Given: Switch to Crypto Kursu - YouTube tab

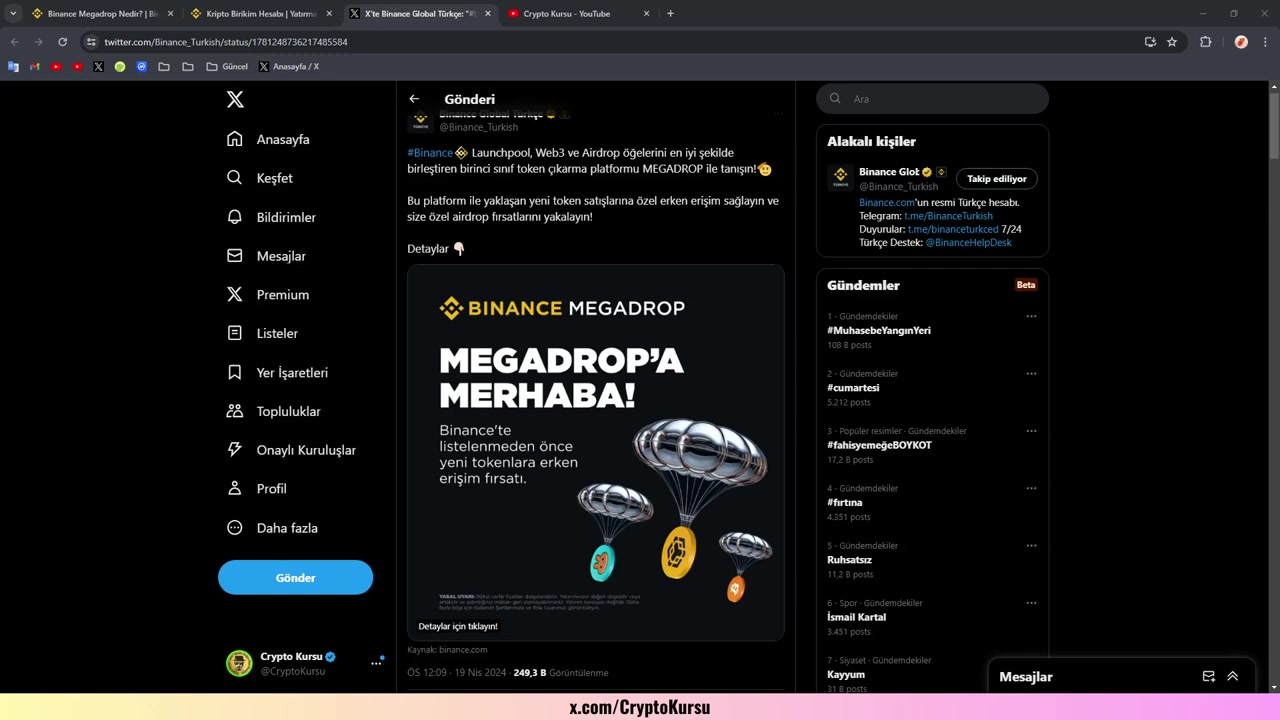Looking at the screenshot, I should tap(567, 14).
